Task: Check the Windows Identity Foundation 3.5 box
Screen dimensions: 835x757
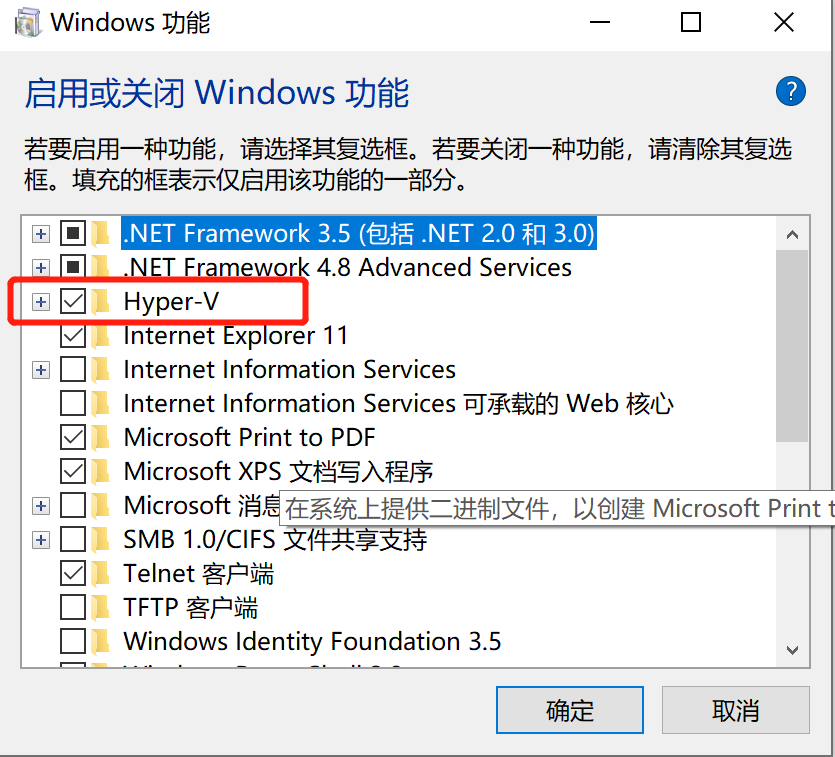Action: click(x=72, y=641)
